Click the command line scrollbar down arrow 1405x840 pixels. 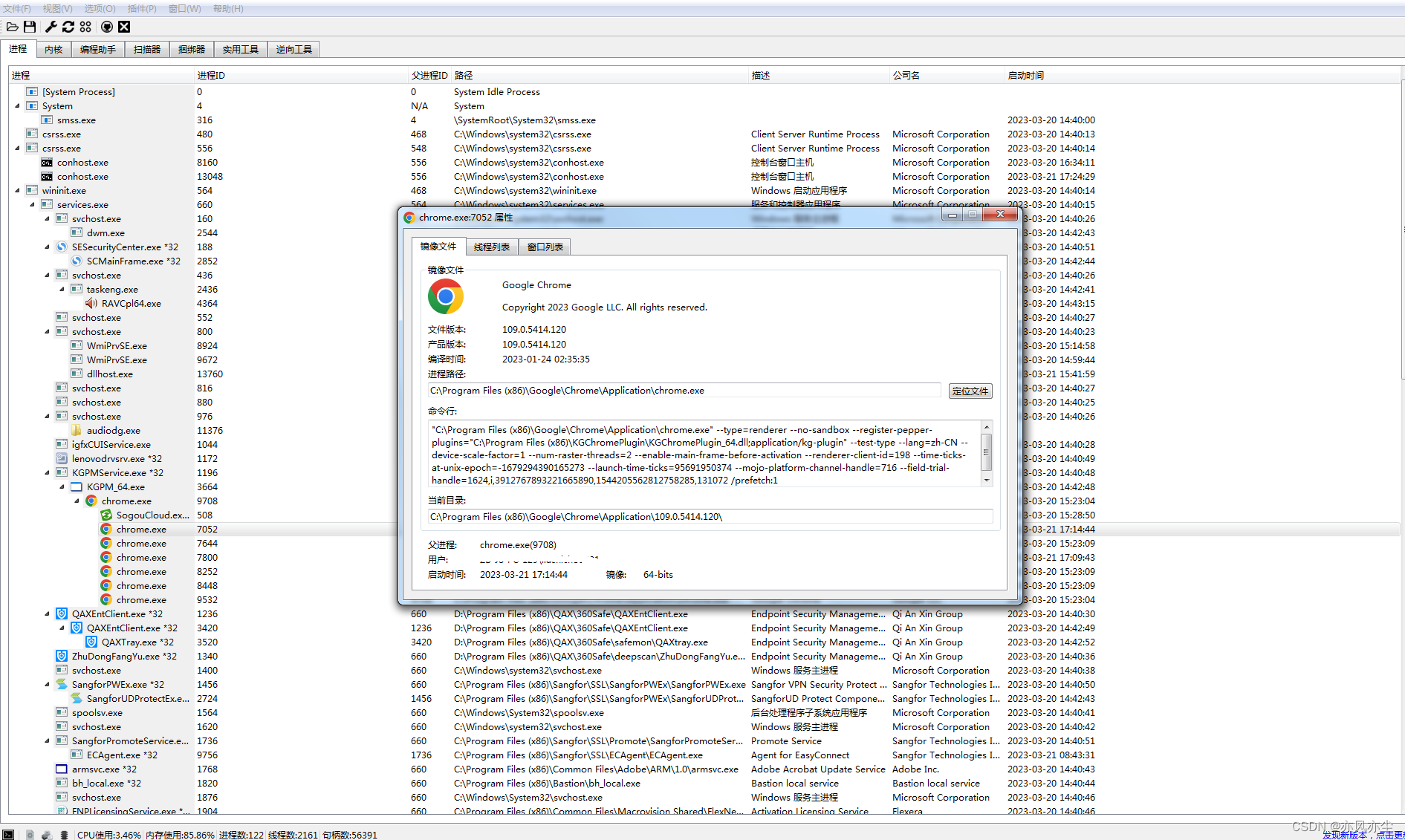(987, 481)
